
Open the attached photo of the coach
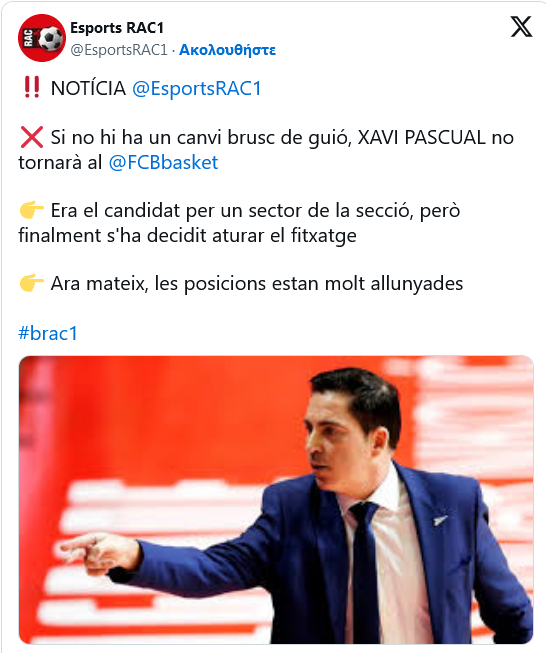coord(276,500)
